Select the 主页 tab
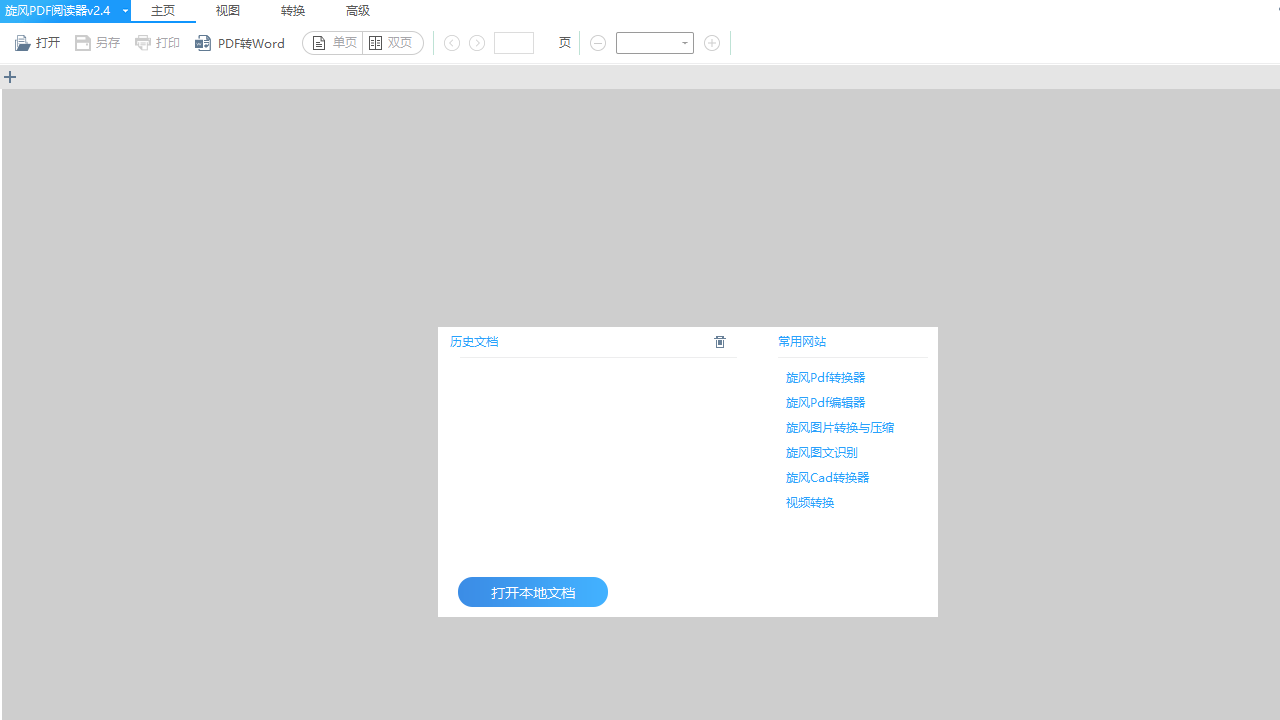 (x=163, y=11)
